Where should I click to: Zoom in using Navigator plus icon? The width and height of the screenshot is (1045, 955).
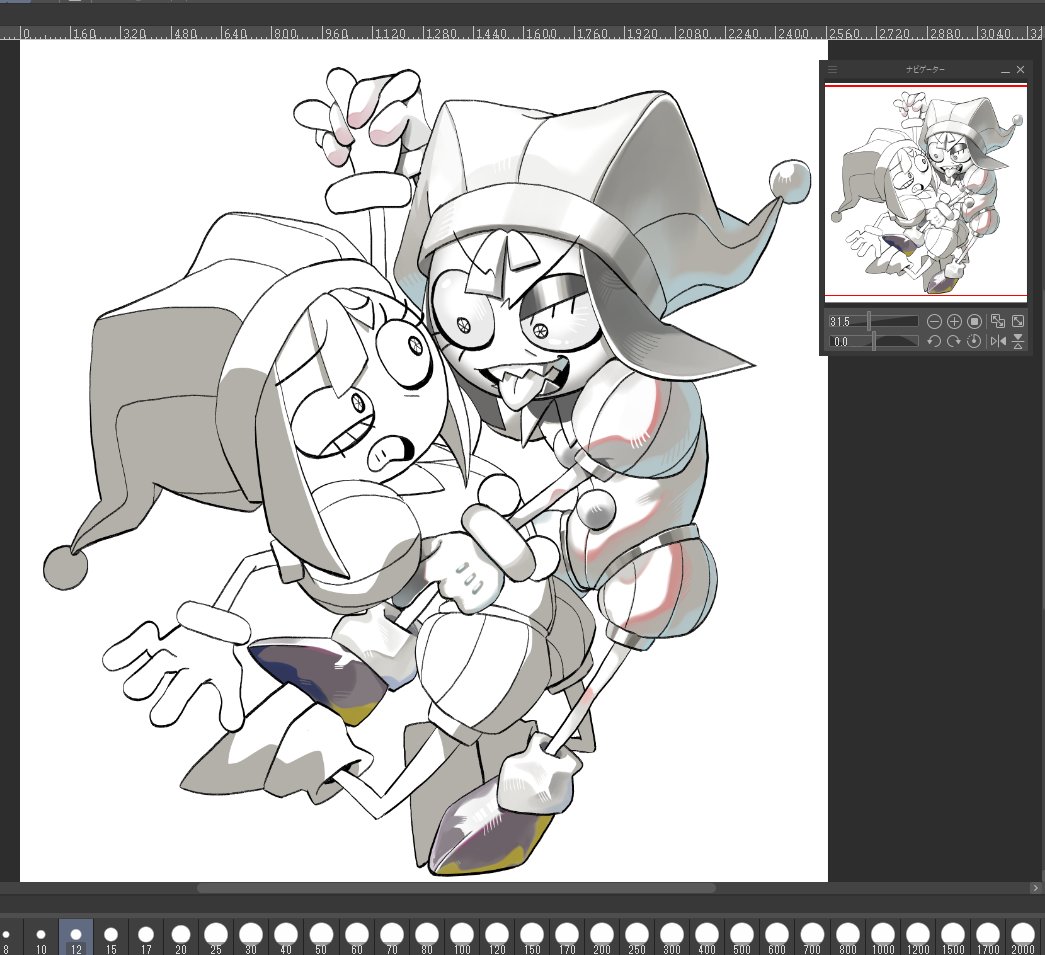pyautogui.click(x=954, y=322)
